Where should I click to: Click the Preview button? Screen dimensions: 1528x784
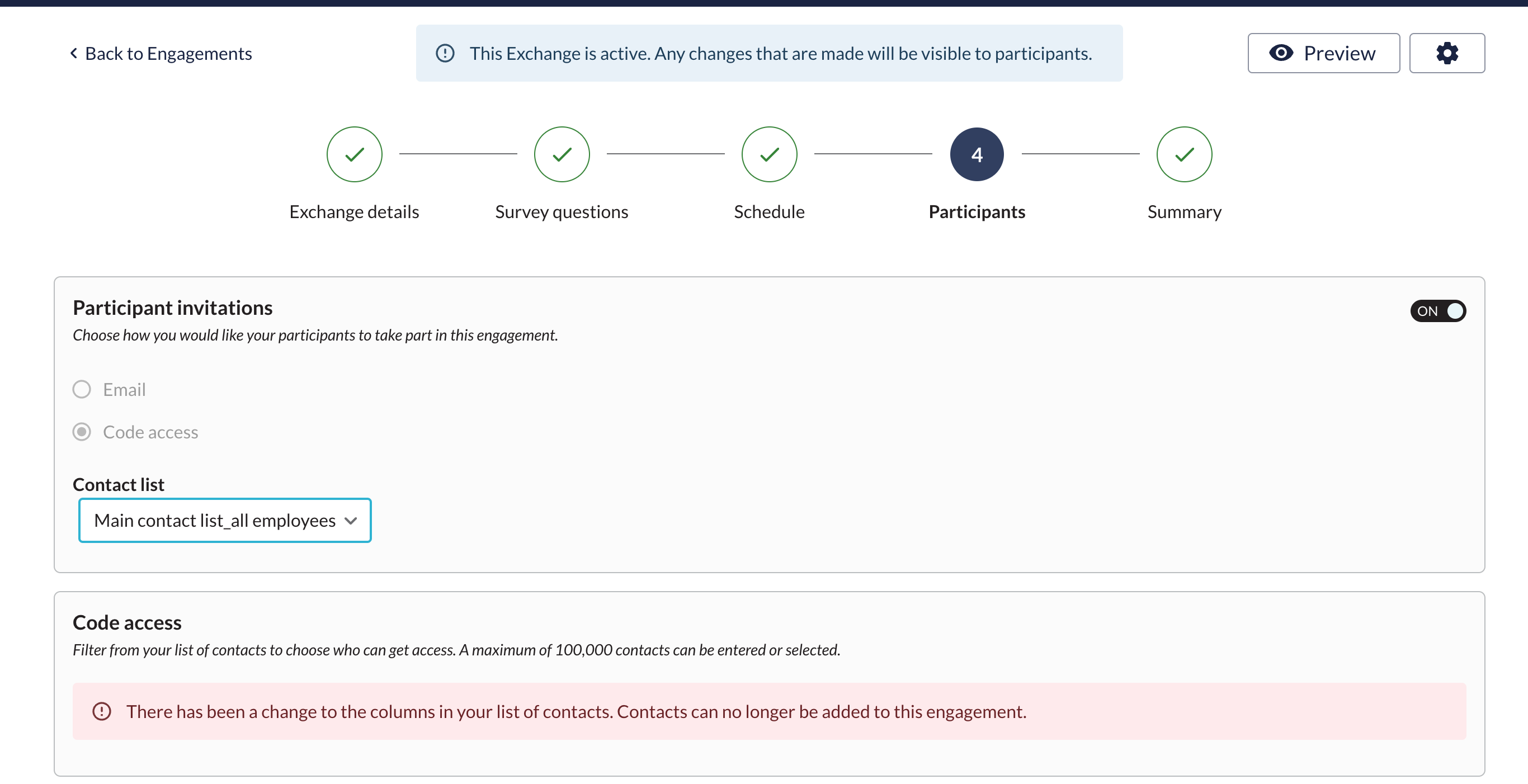1323,53
